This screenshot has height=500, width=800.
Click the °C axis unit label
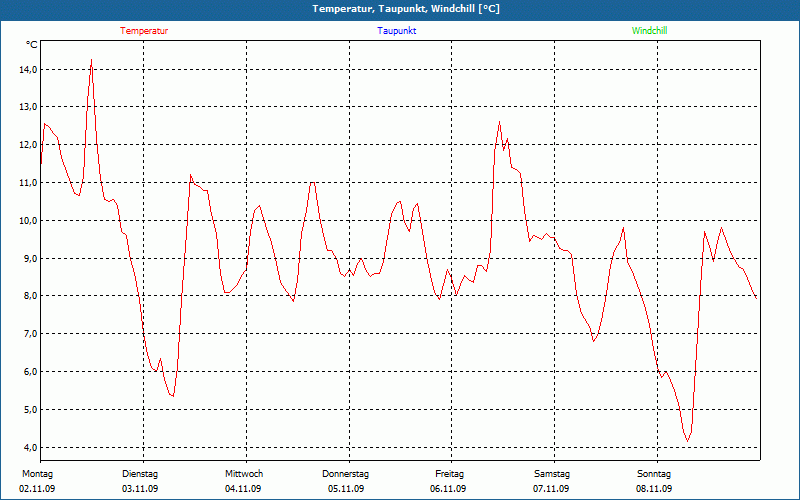click(x=32, y=45)
